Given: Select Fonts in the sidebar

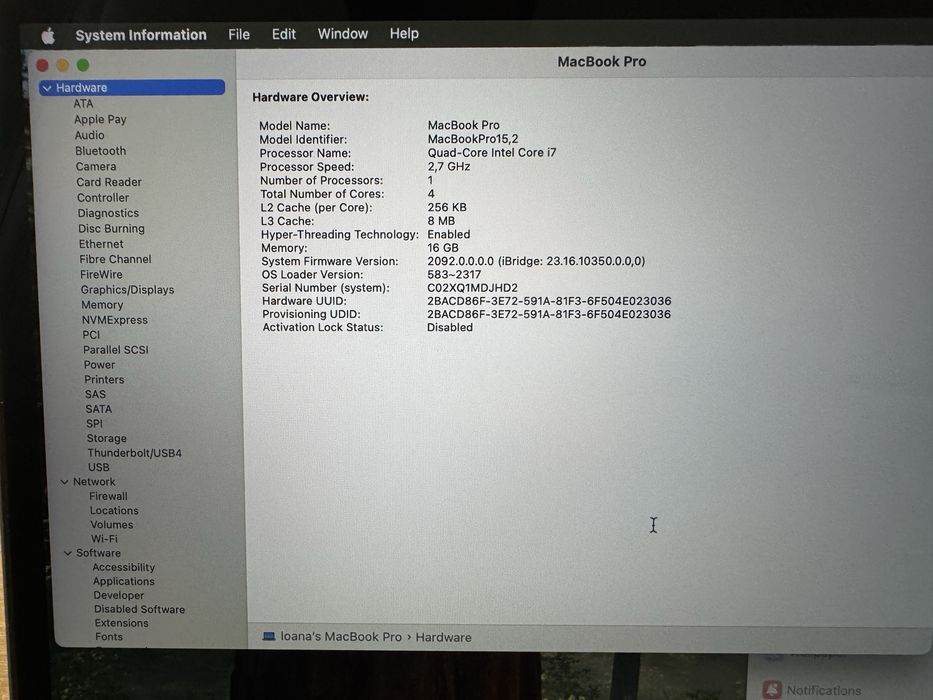Looking at the screenshot, I should 109,637.
